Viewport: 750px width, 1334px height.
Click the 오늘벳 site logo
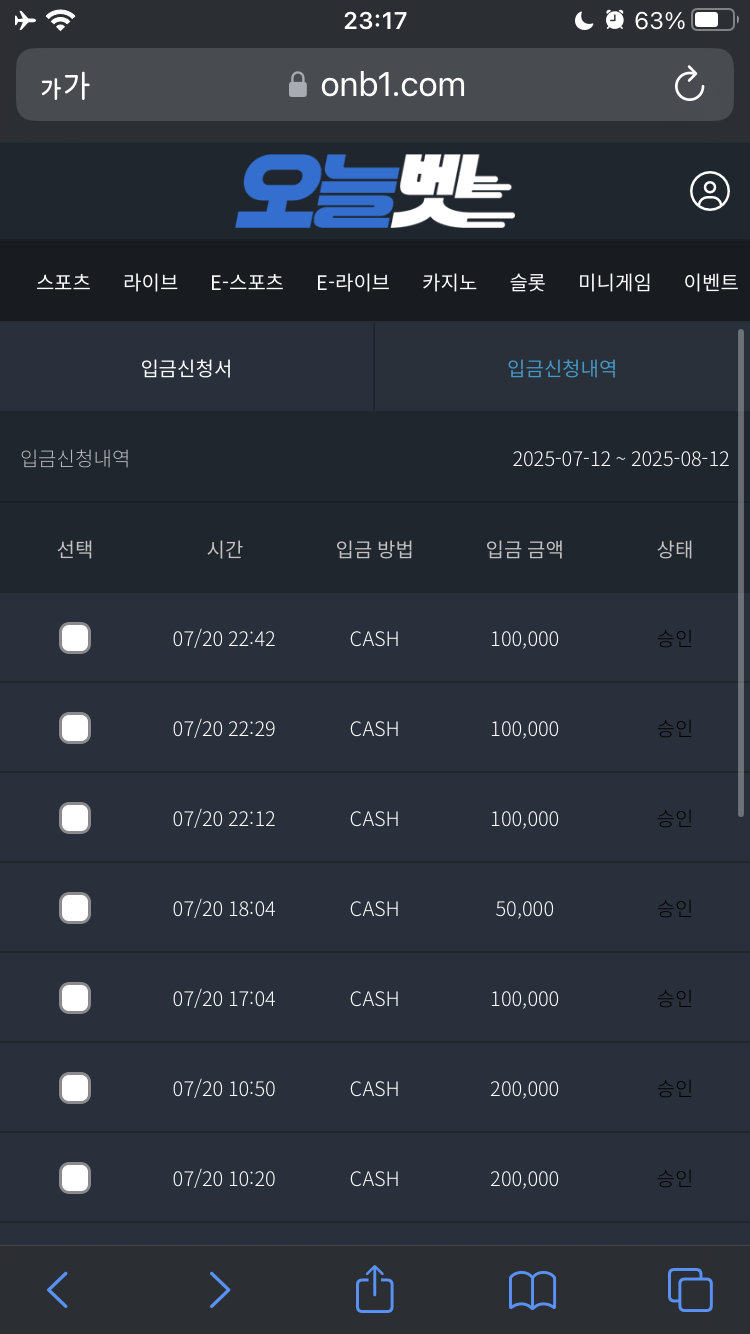[x=375, y=191]
